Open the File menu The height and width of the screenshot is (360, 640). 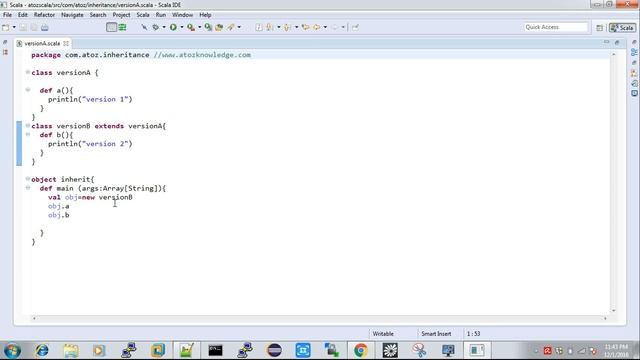[x=7, y=15]
